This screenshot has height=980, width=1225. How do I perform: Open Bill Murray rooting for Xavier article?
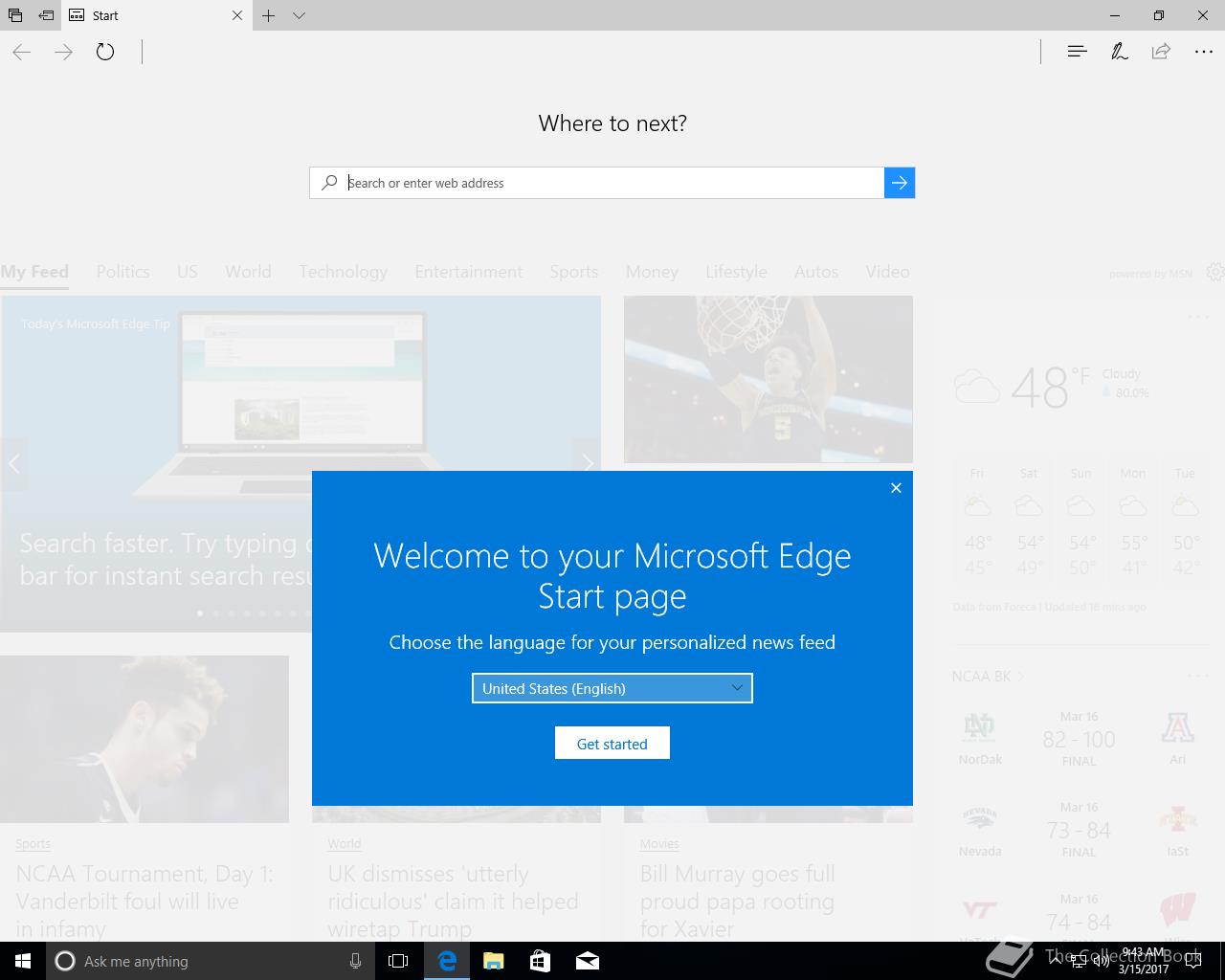[x=737, y=901]
